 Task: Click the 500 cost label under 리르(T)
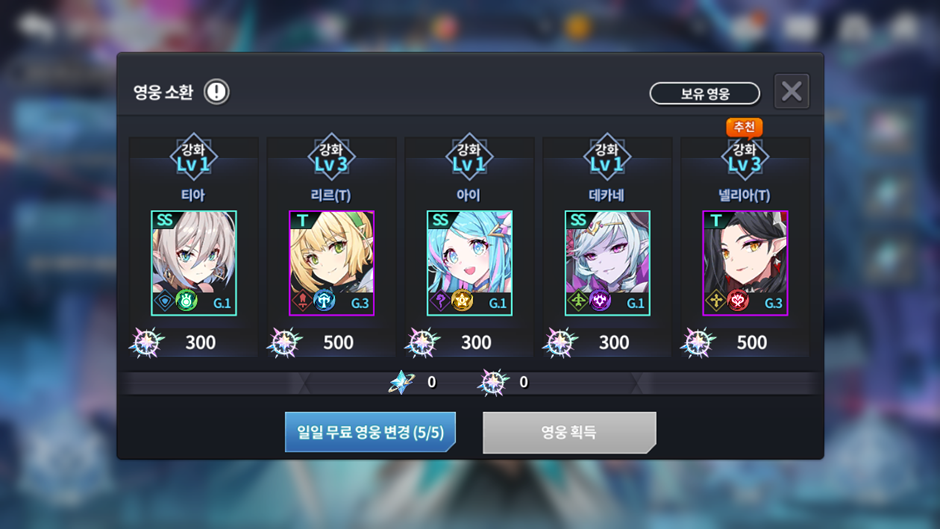339,342
